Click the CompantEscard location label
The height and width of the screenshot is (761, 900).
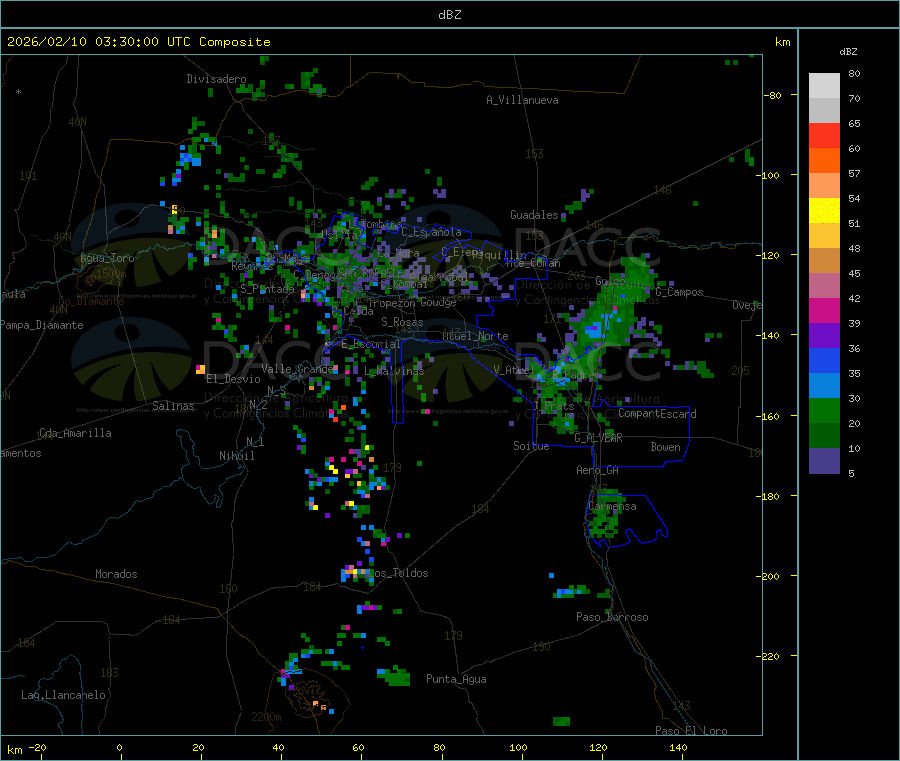tap(657, 414)
